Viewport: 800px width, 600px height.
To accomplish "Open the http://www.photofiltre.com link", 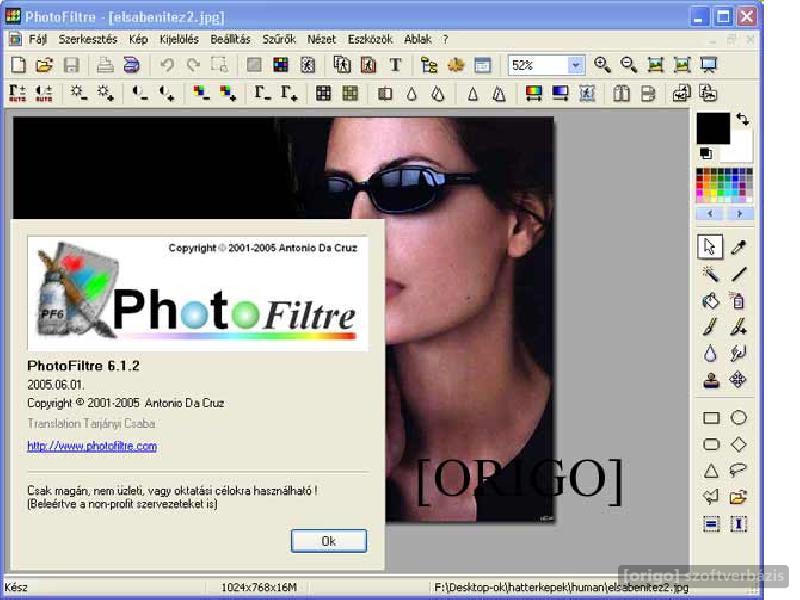I will pos(92,446).
